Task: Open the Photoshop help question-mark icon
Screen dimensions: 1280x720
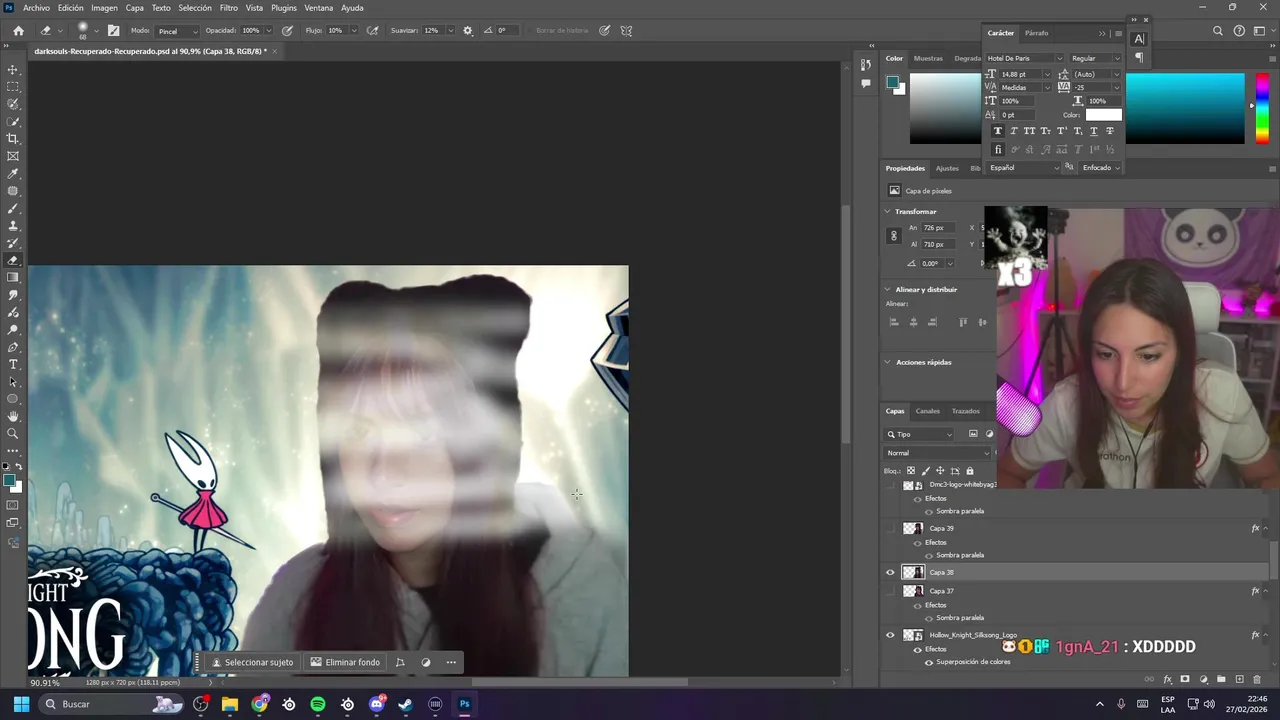Action: click(1239, 31)
